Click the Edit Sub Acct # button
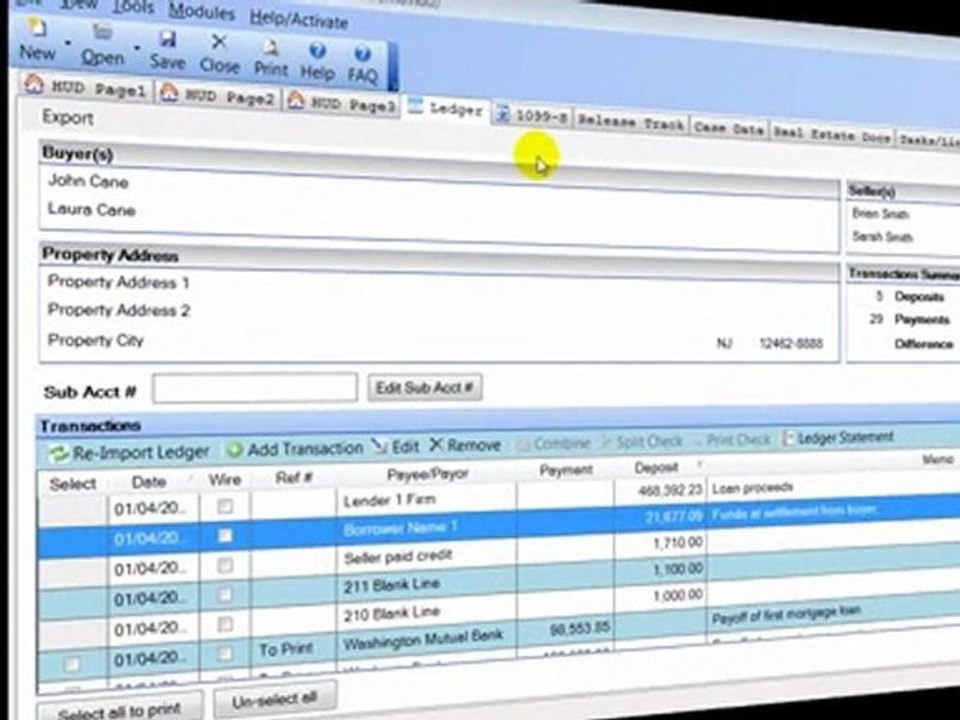The height and width of the screenshot is (720, 960). pyautogui.click(x=425, y=388)
